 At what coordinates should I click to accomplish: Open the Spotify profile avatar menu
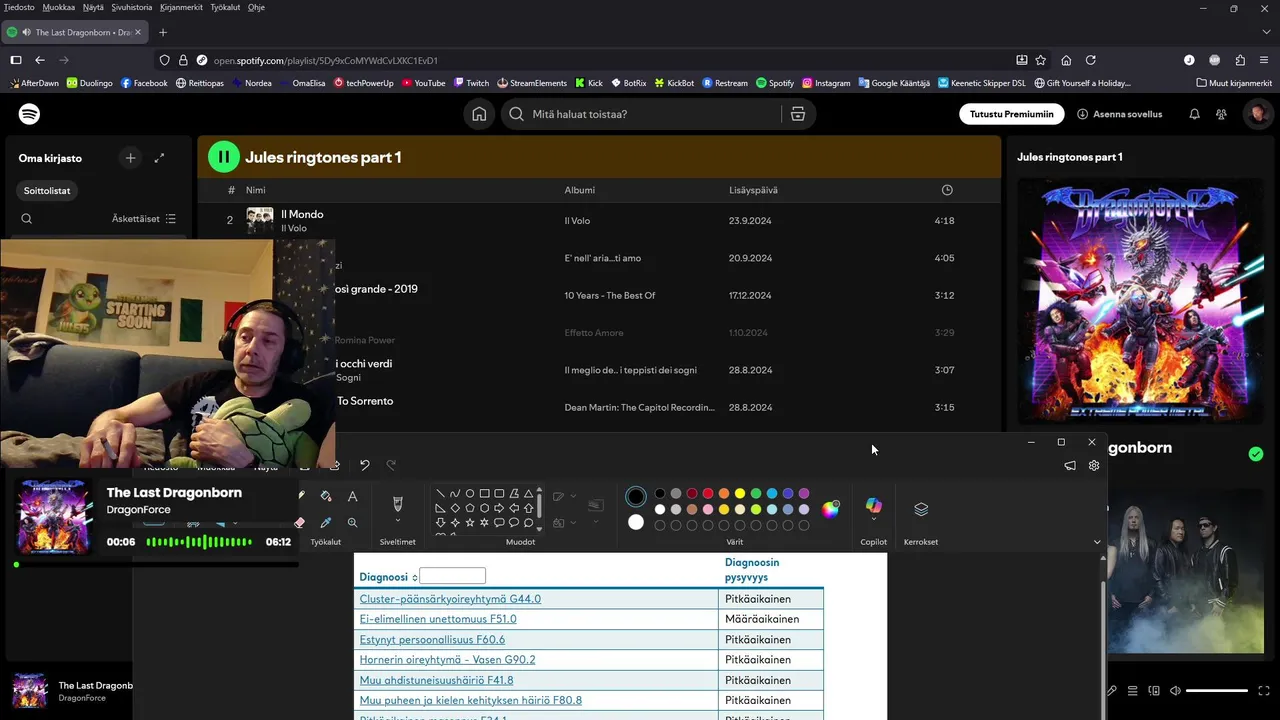coord(1258,114)
